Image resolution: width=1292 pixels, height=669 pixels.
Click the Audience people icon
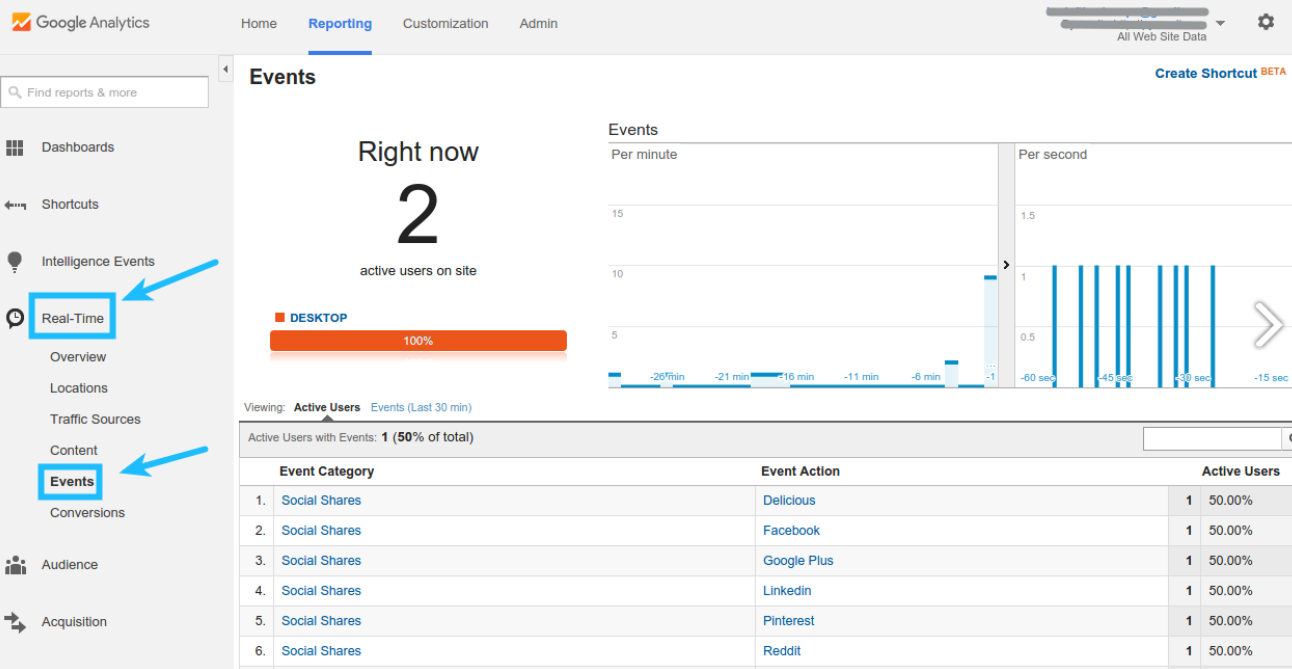pos(15,565)
